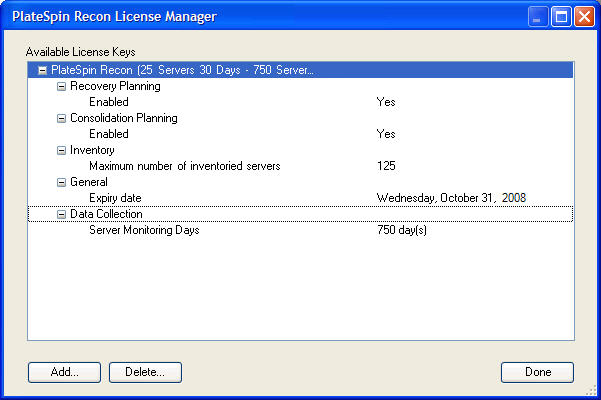The width and height of the screenshot is (601, 400).
Task: Collapse the PlateSpin Recon license key node
Action: click(x=41, y=71)
